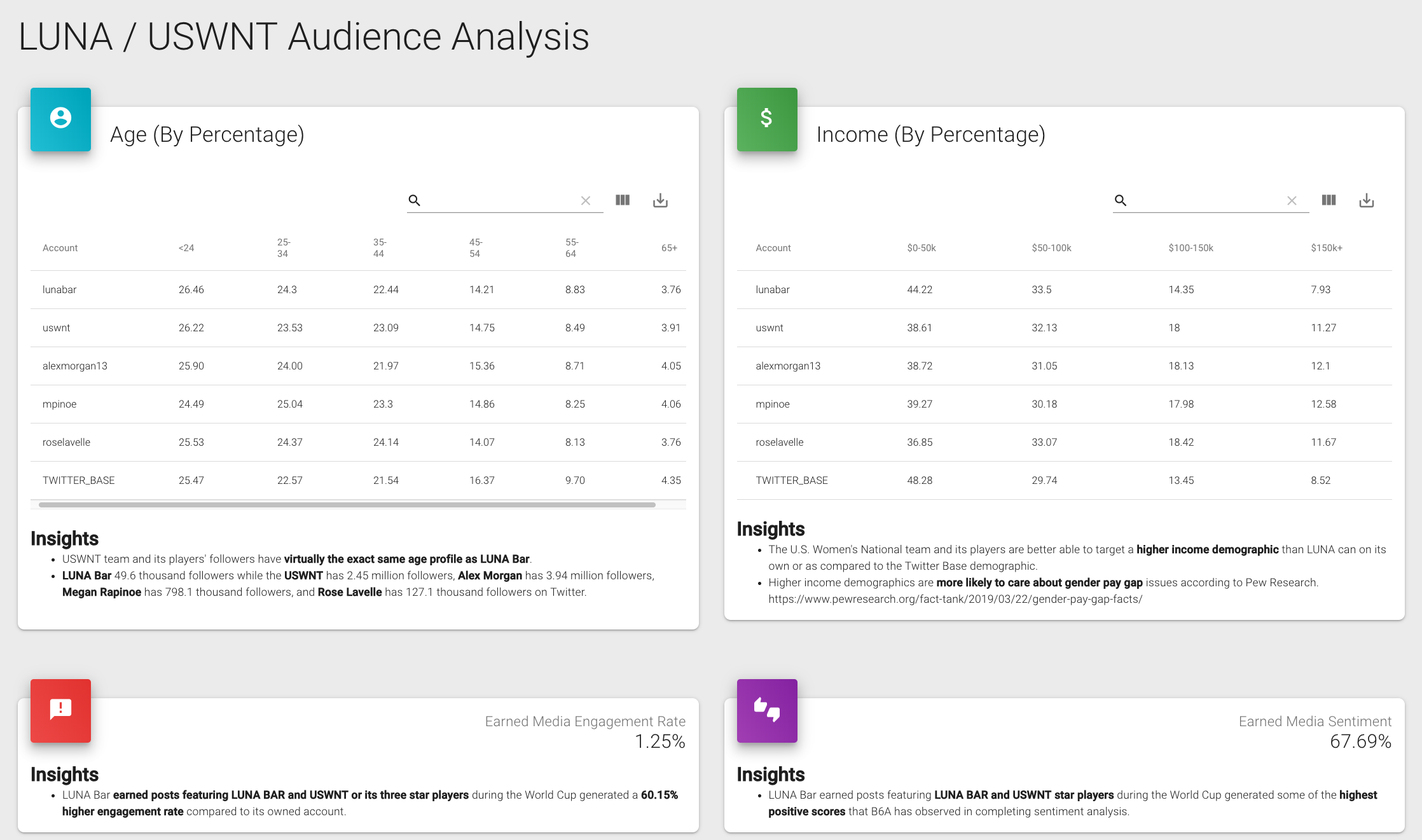
Task: Click the pewresearch.org gender pay gap URL
Action: pyautogui.click(x=955, y=599)
